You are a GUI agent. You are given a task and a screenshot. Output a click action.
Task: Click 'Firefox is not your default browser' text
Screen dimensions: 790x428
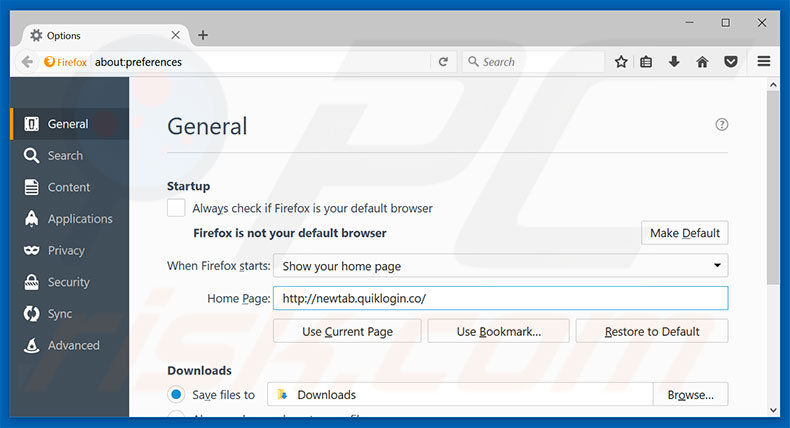coord(290,233)
